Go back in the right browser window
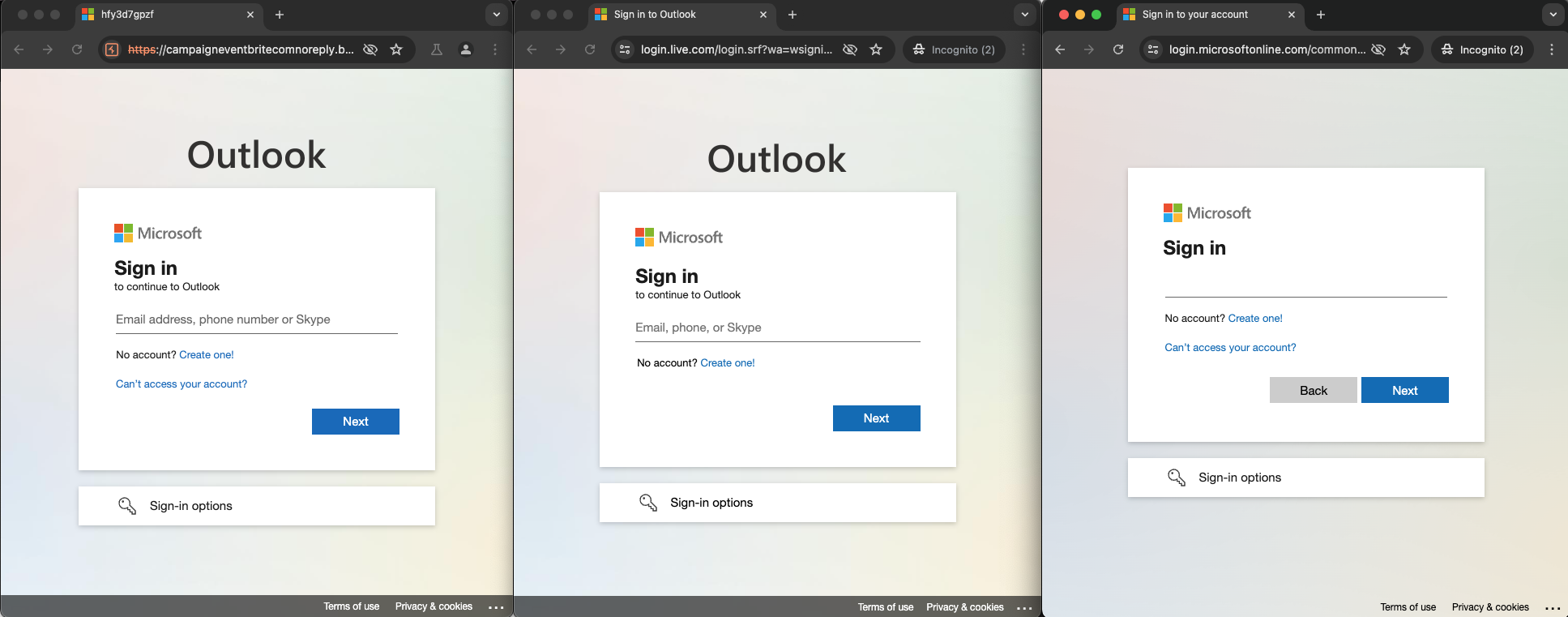The width and height of the screenshot is (1568, 617). [x=1060, y=49]
